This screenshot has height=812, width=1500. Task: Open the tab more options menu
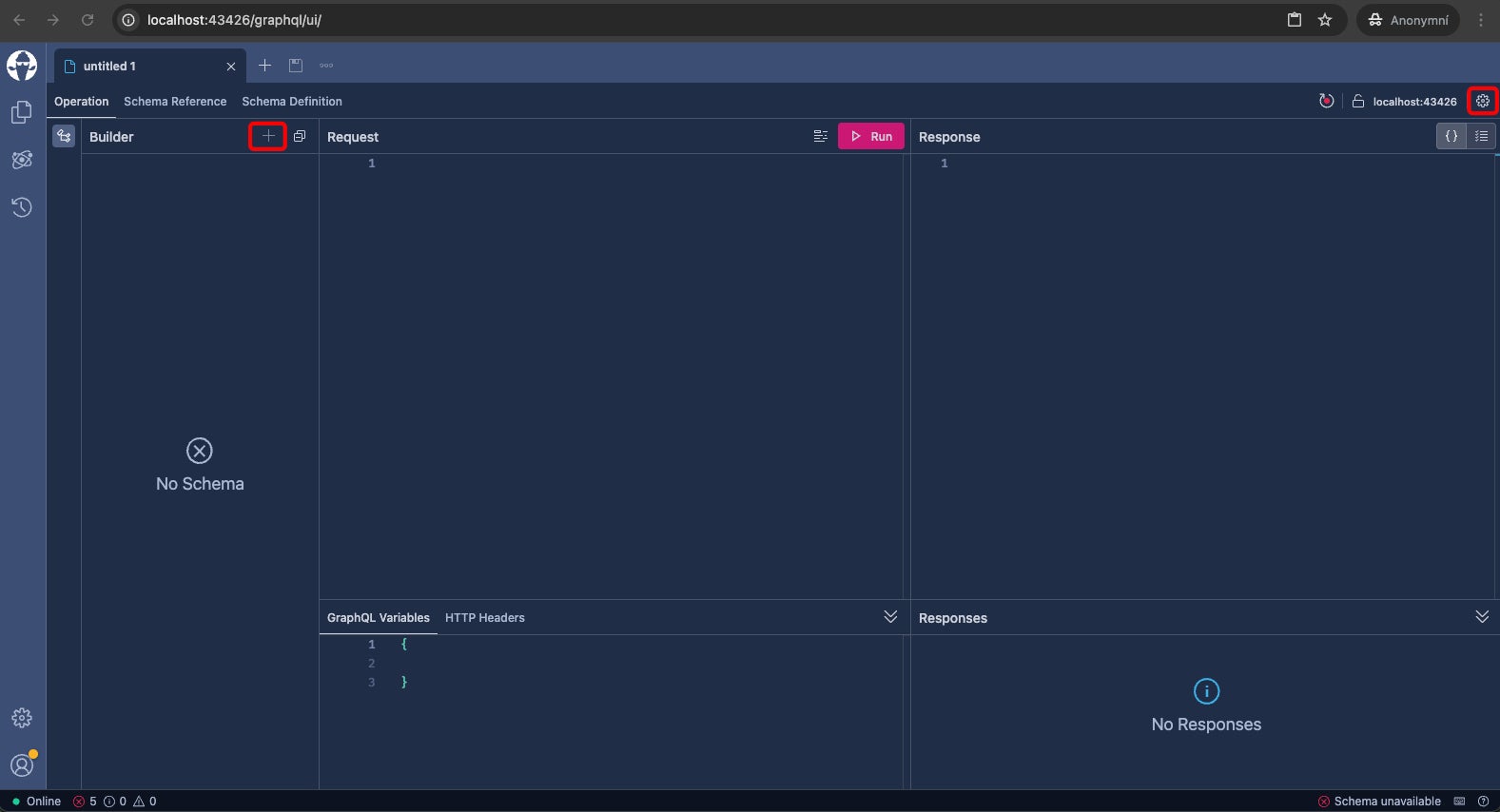tap(326, 66)
